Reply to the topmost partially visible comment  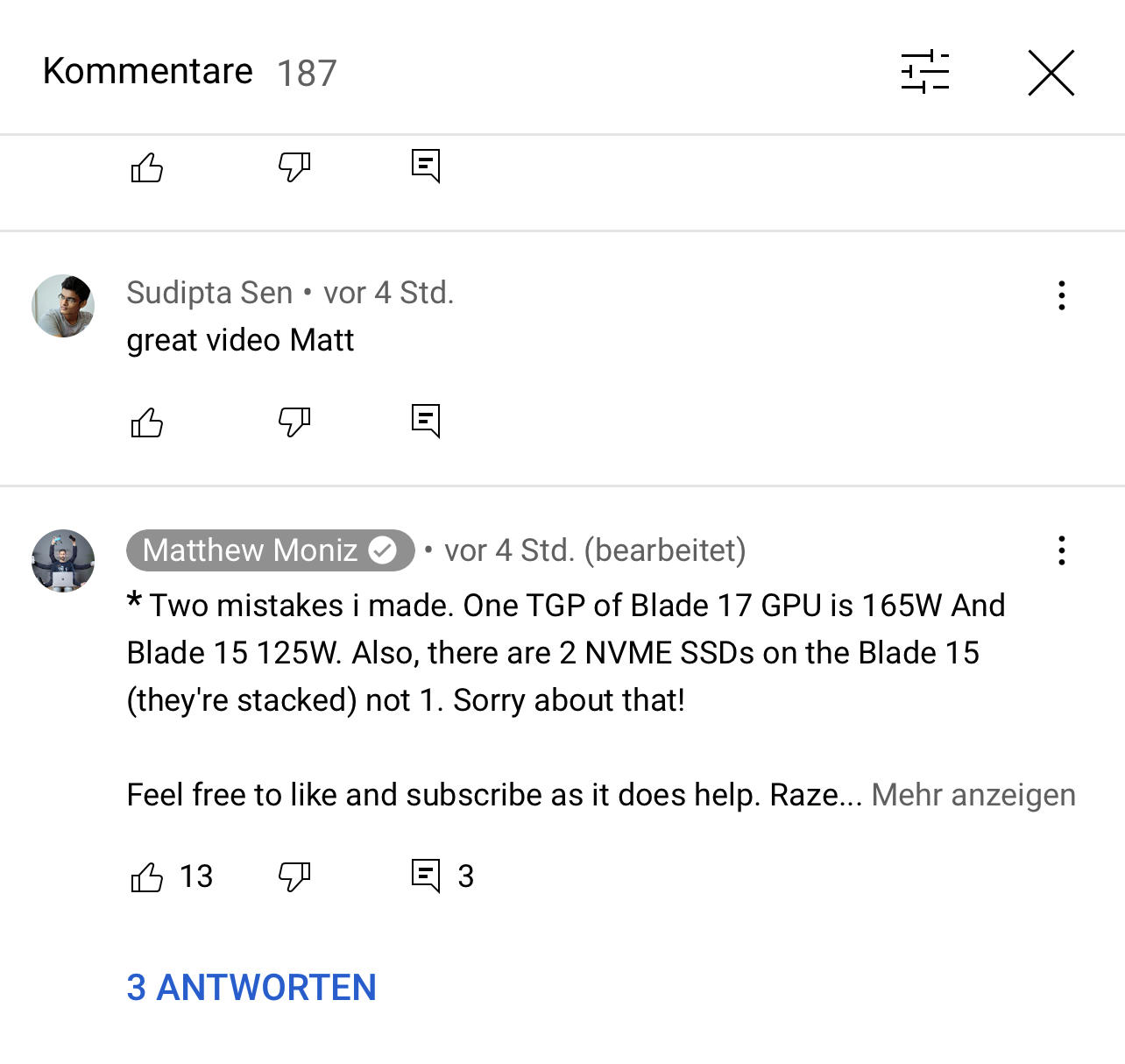pos(426,166)
